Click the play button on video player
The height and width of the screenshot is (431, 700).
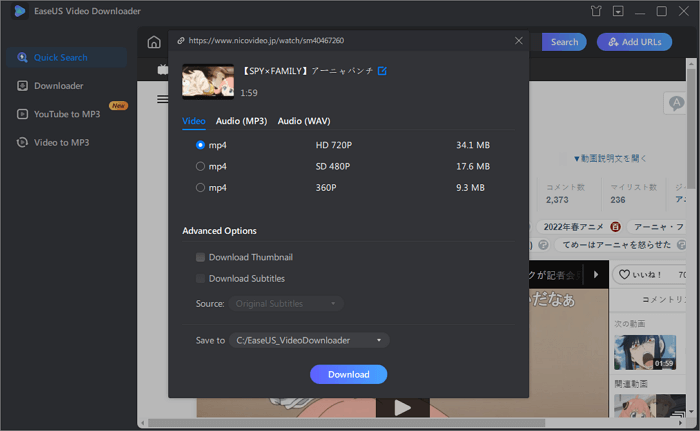click(x=403, y=407)
